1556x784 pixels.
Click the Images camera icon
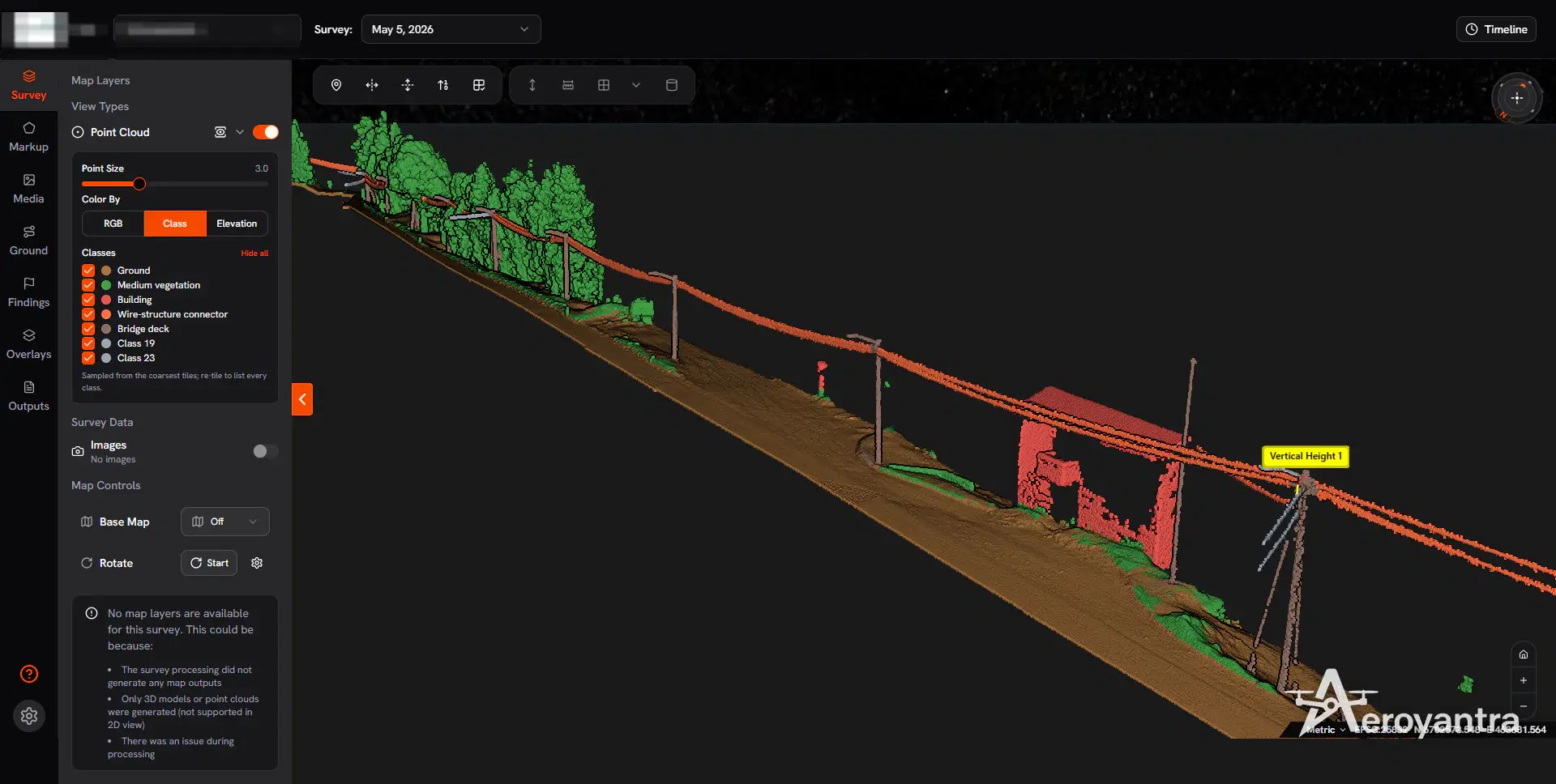(x=78, y=451)
